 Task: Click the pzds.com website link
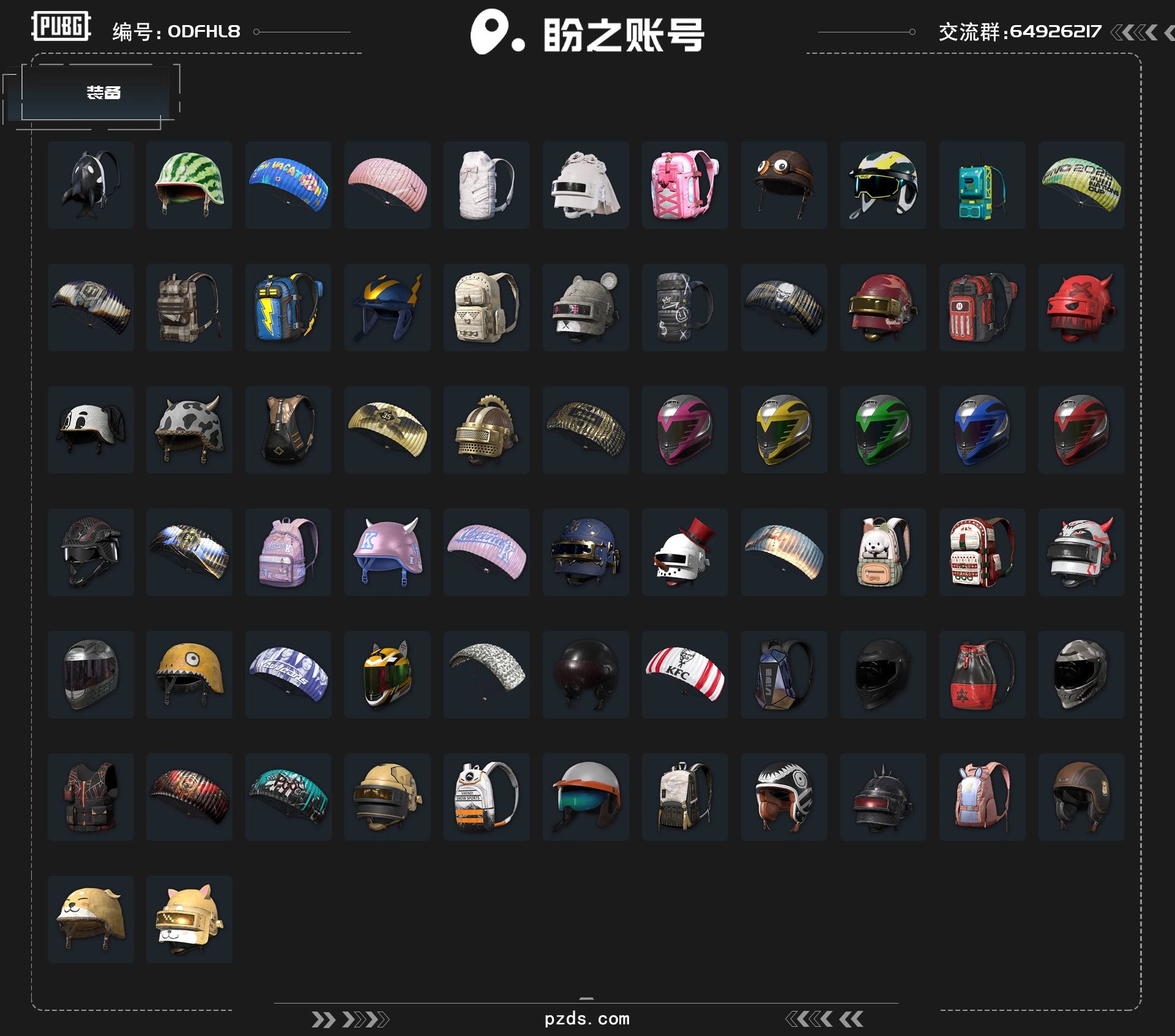[x=587, y=1018]
